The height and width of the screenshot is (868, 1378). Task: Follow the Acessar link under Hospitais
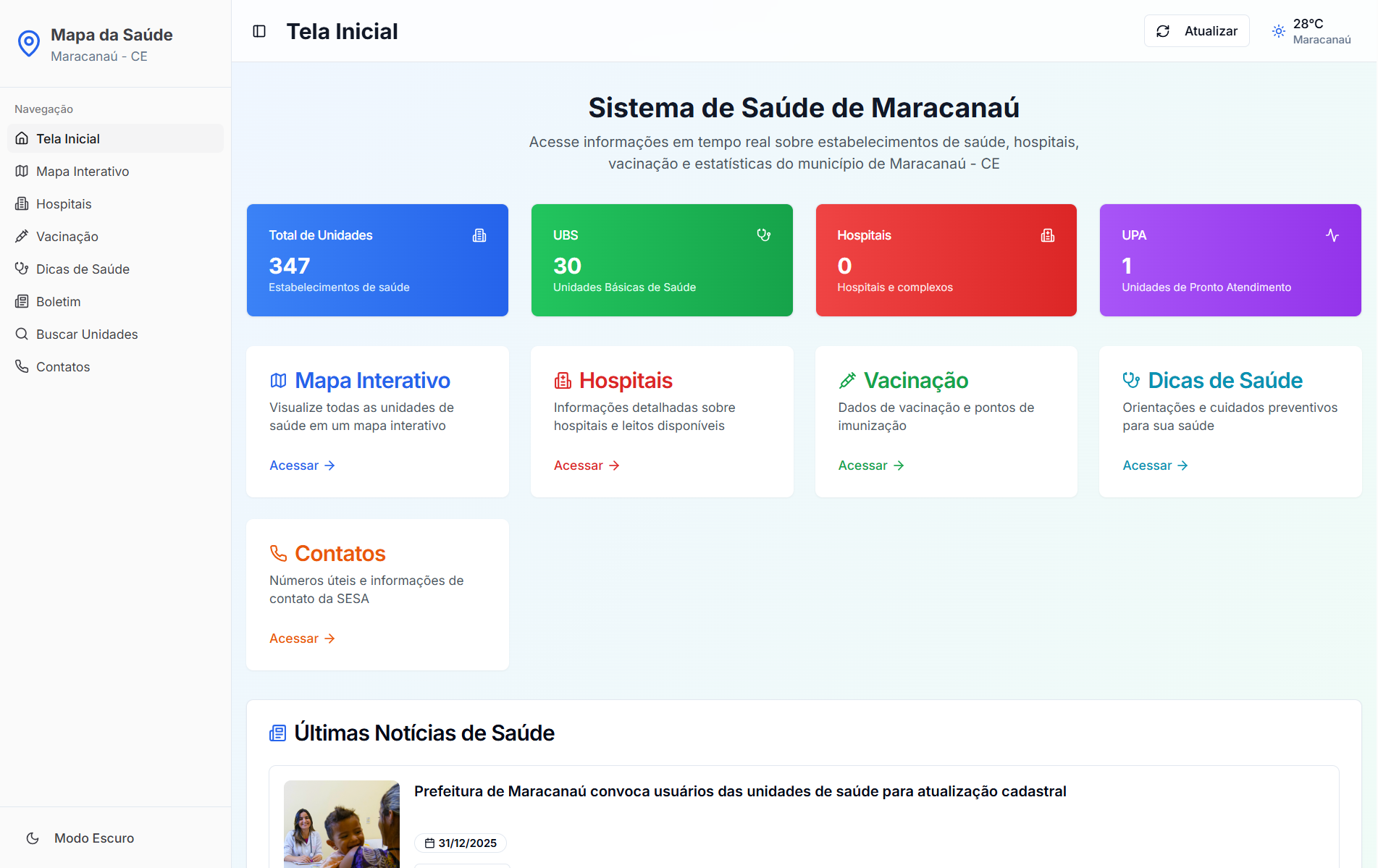click(x=586, y=465)
